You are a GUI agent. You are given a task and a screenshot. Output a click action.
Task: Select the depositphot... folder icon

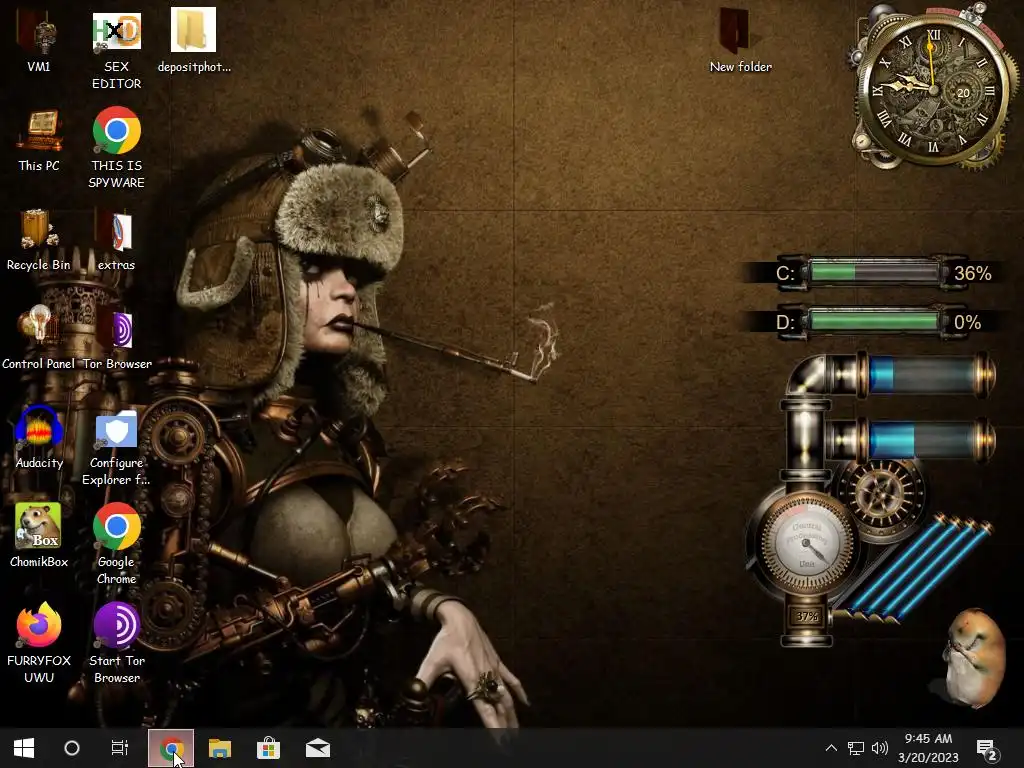(x=194, y=40)
